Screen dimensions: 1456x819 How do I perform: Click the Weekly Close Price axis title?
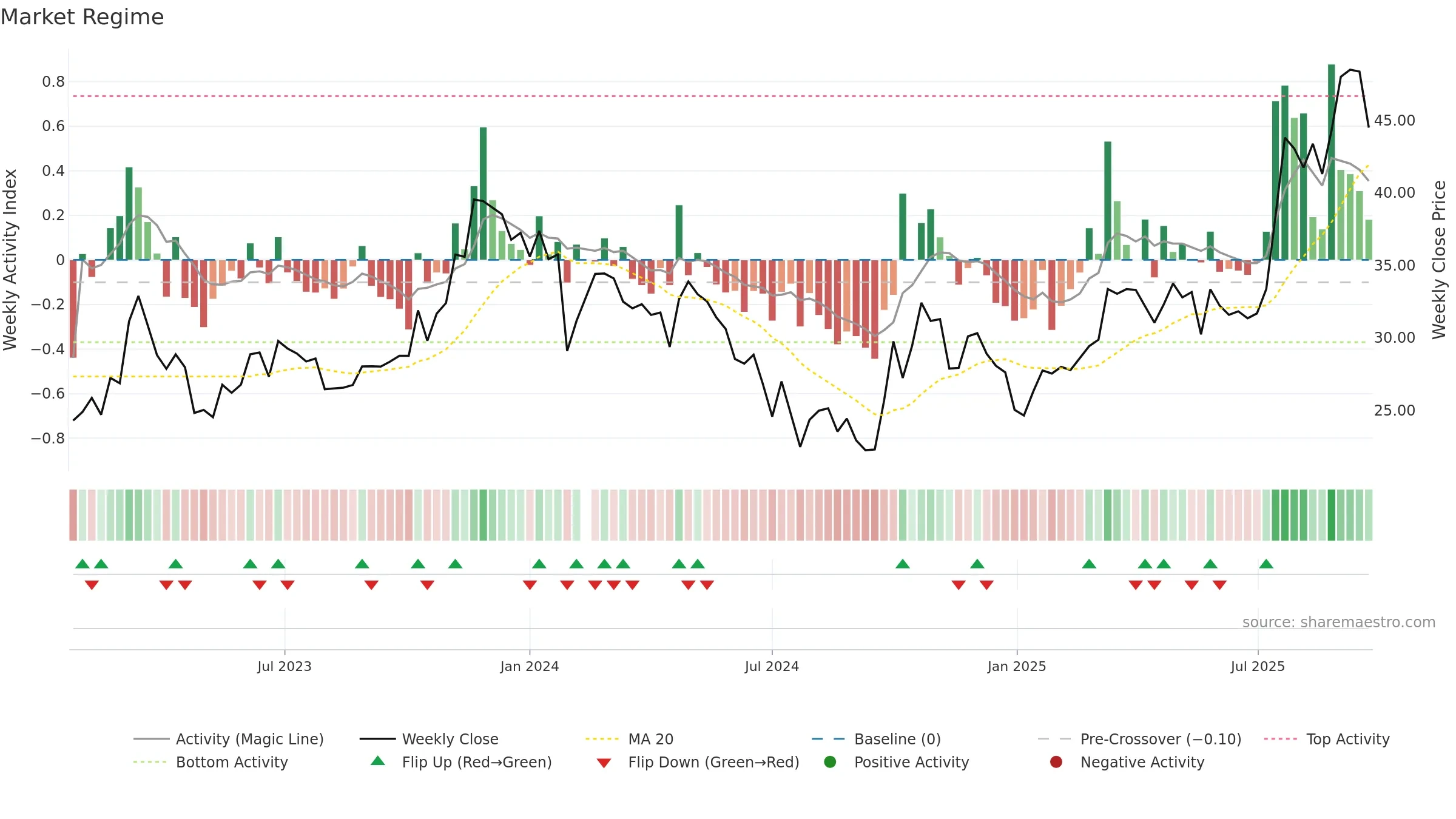click(1439, 260)
